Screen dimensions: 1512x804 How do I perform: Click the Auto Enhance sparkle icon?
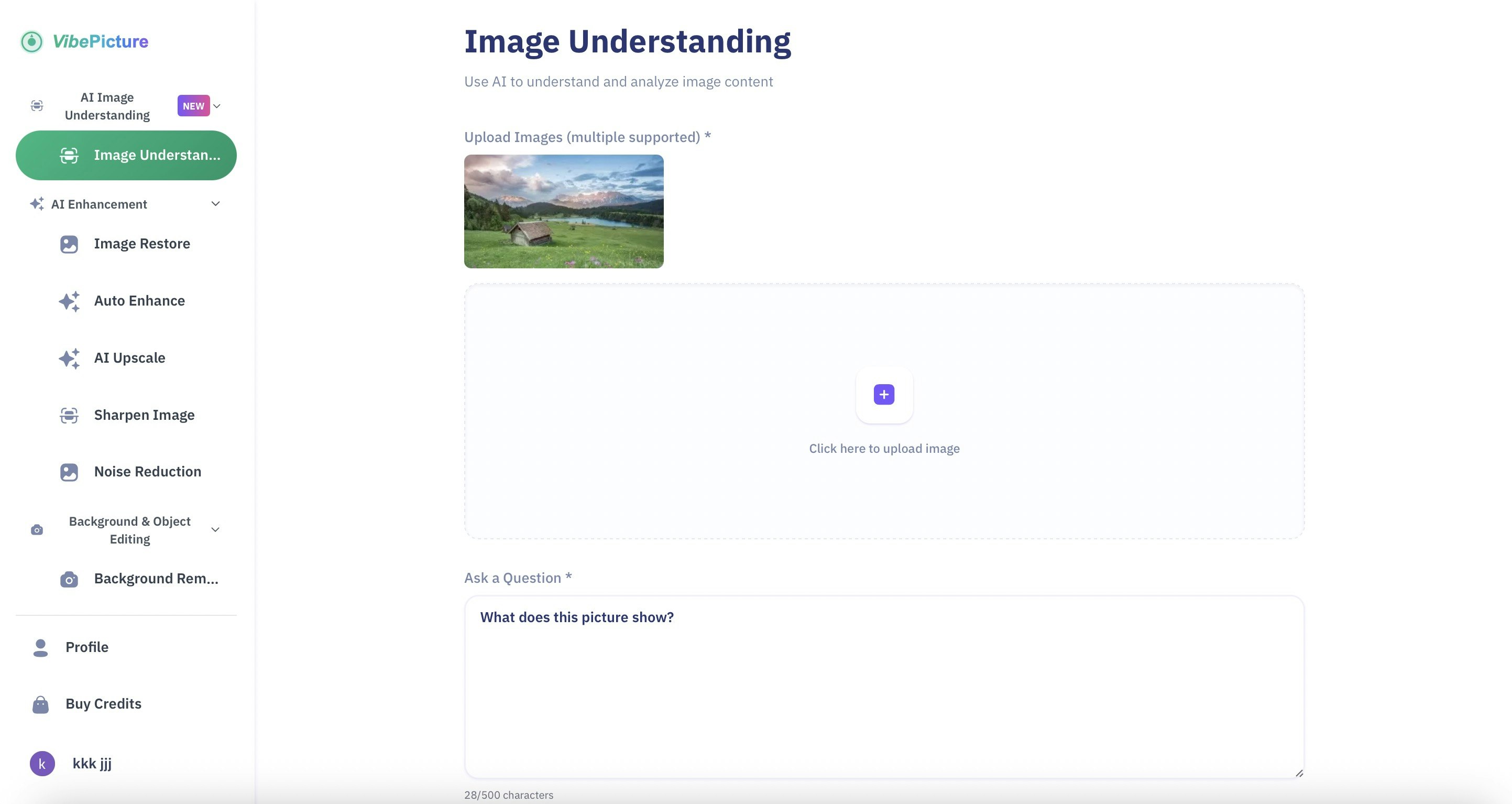69,301
